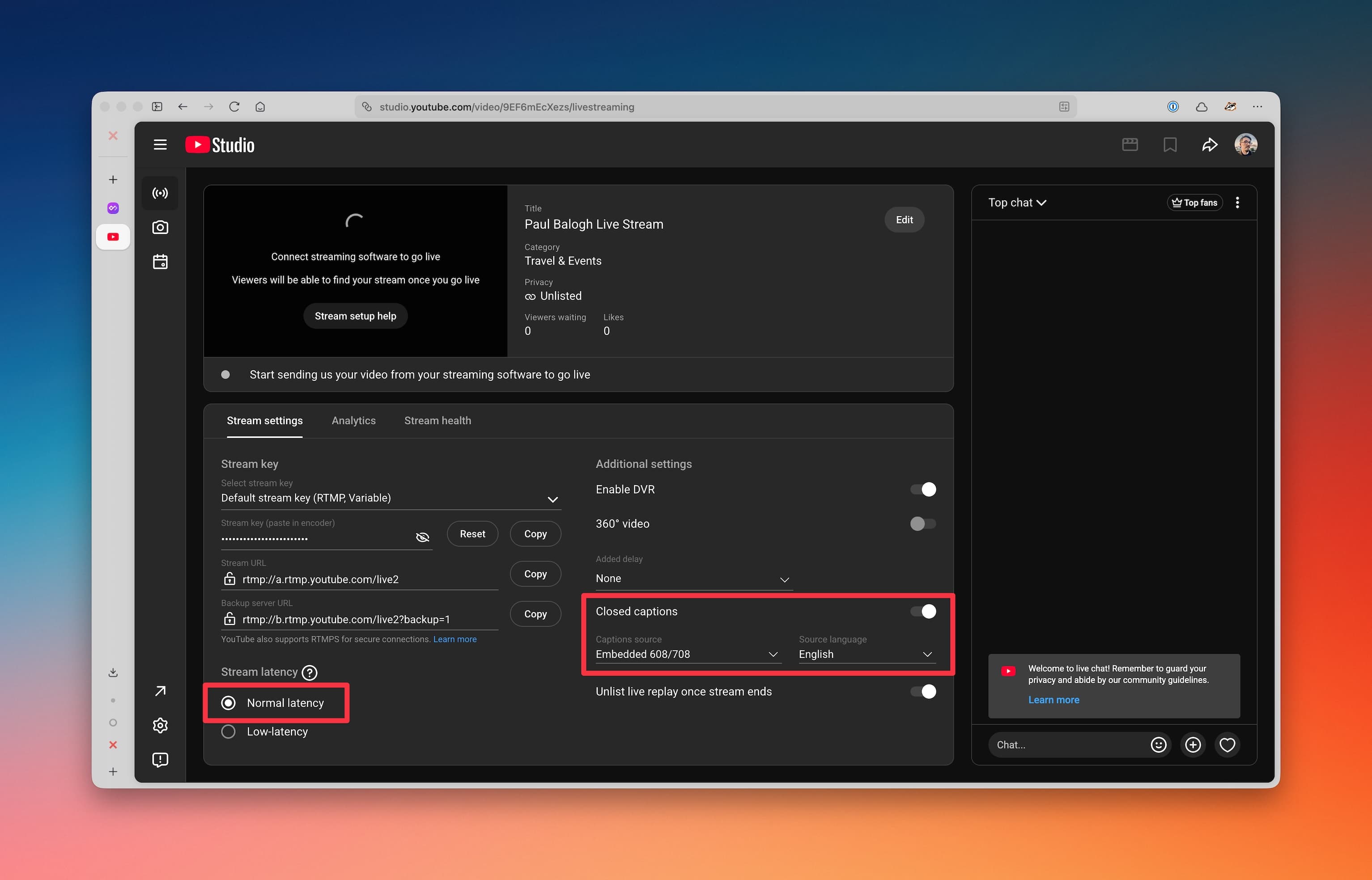The width and height of the screenshot is (1372, 880).
Task: Copy the Stream URL
Action: (x=535, y=574)
